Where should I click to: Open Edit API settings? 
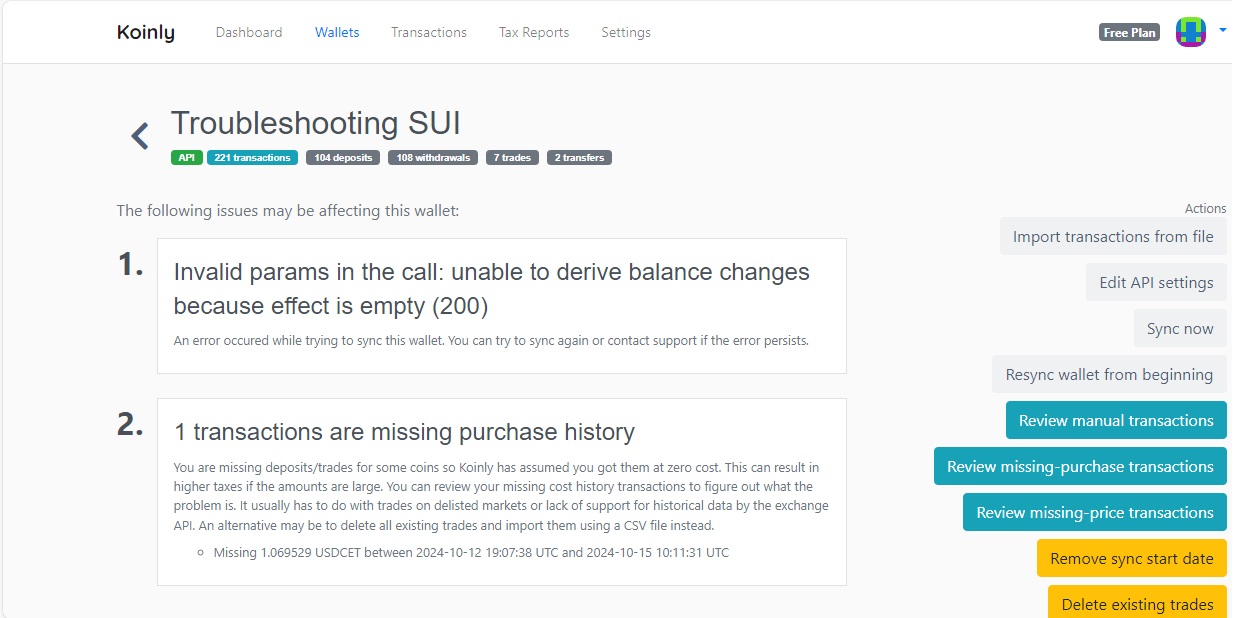coord(1156,283)
